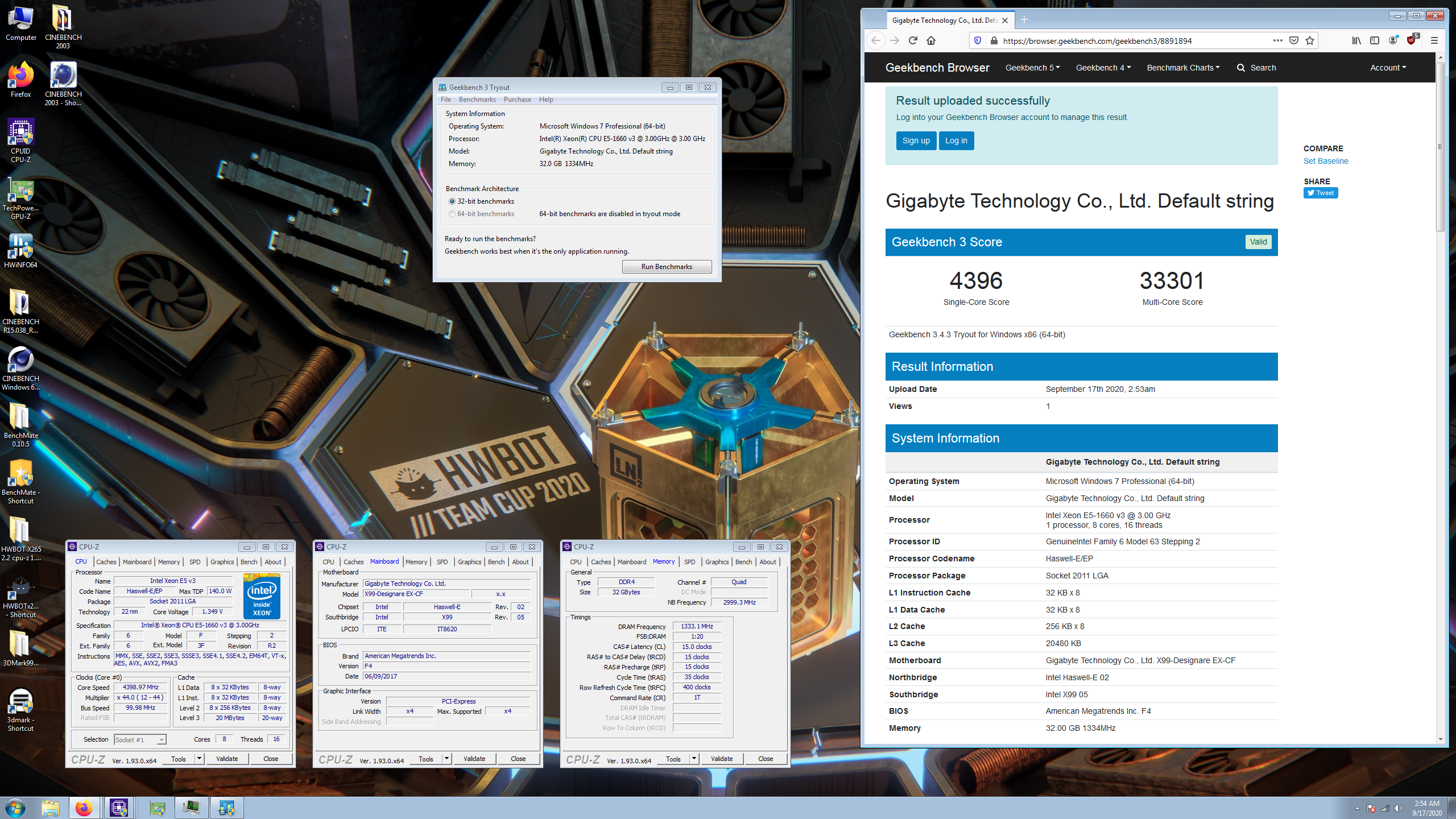Open BenchMate 0.10.5 folder
The image size is (1456, 819).
(x=21, y=425)
